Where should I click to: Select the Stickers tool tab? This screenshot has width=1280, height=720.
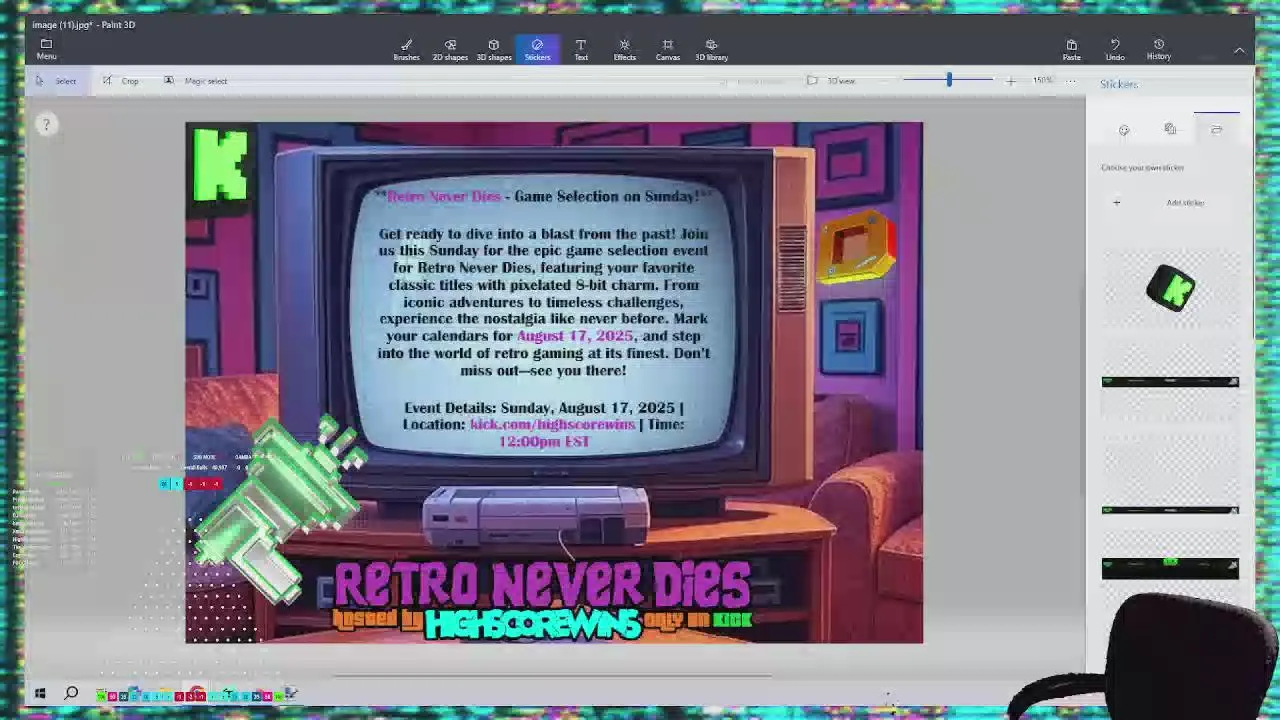(x=537, y=50)
